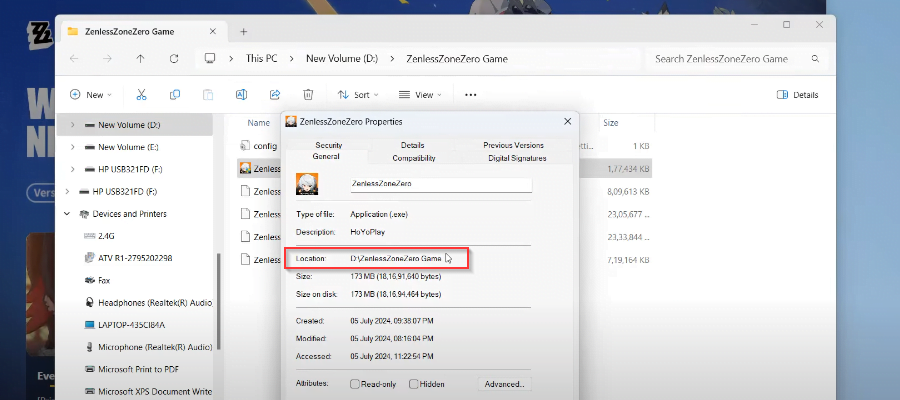Select Microsoft XPS Document Writer in sidebar
The height and width of the screenshot is (400, 900).
(148, 391)
